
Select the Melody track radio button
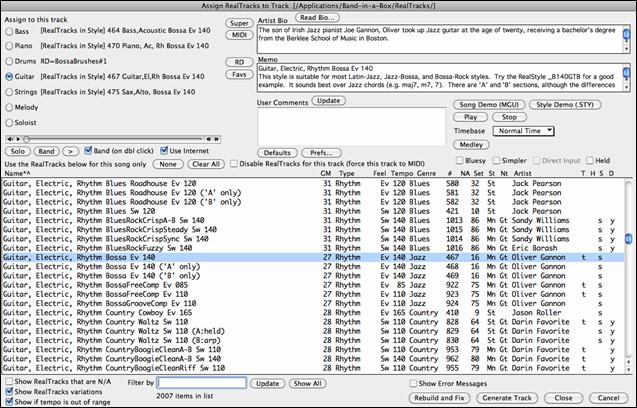coord(9,108)
